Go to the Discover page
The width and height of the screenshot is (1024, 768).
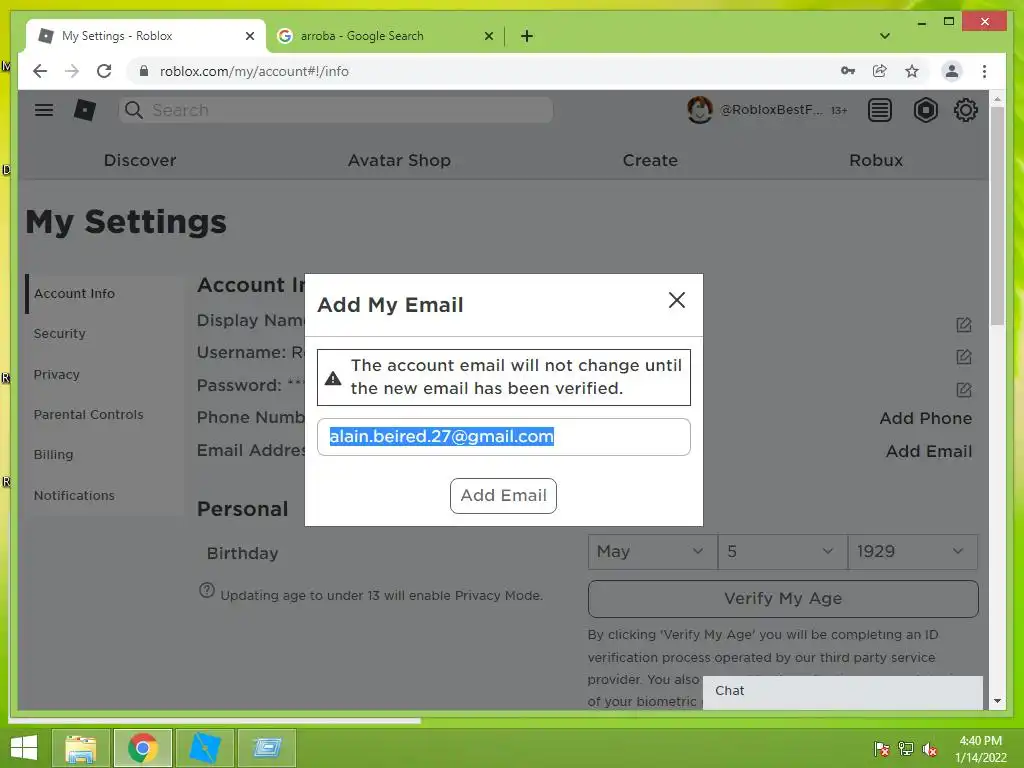tap(140, 160)
